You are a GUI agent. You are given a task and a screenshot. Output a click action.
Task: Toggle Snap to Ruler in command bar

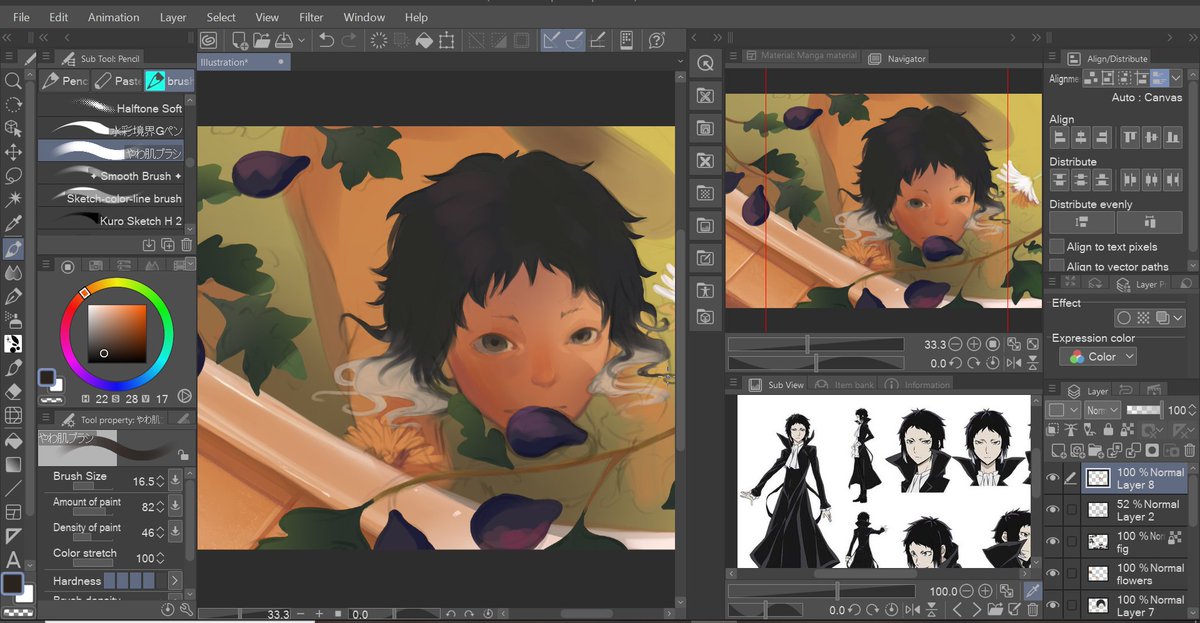click(551, 40)
